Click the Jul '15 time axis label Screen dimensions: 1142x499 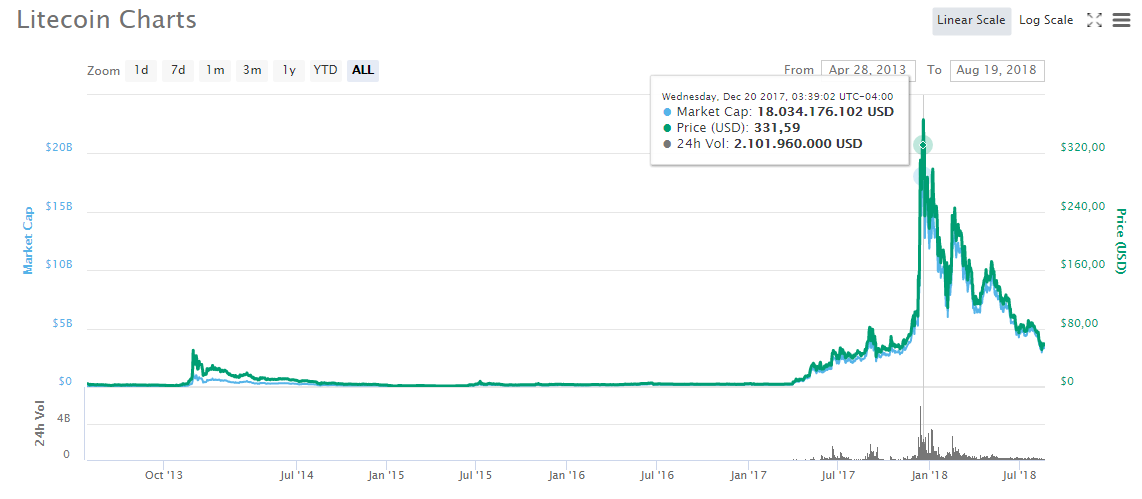pos(476,476)
